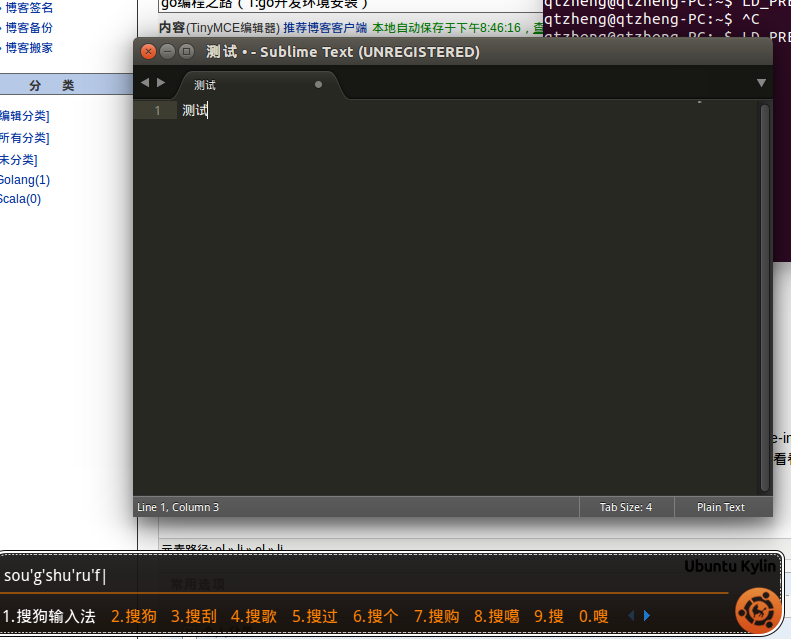Close the Sublime Text window
Viewport: 791px width, 639px height.
tap(148, 52)
